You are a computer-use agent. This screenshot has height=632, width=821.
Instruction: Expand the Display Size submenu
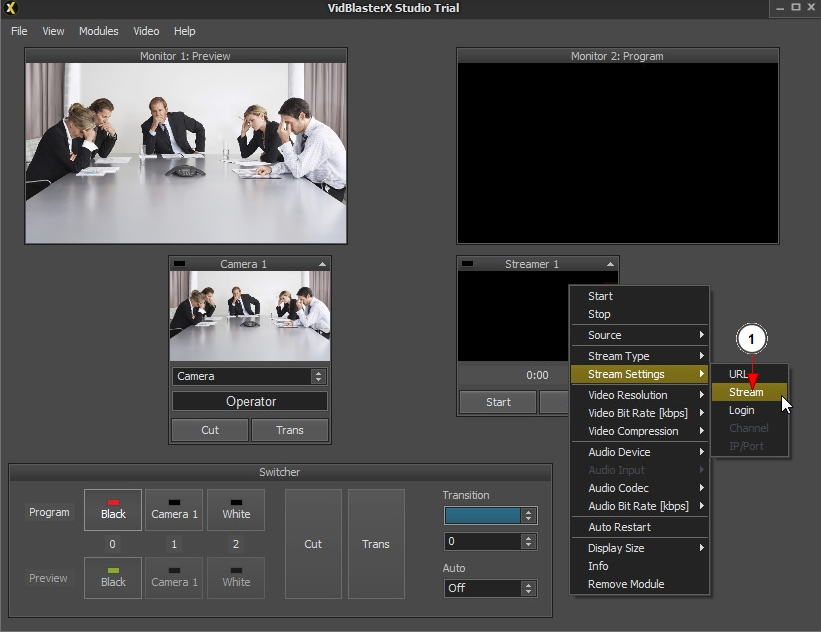coord(639,548)
